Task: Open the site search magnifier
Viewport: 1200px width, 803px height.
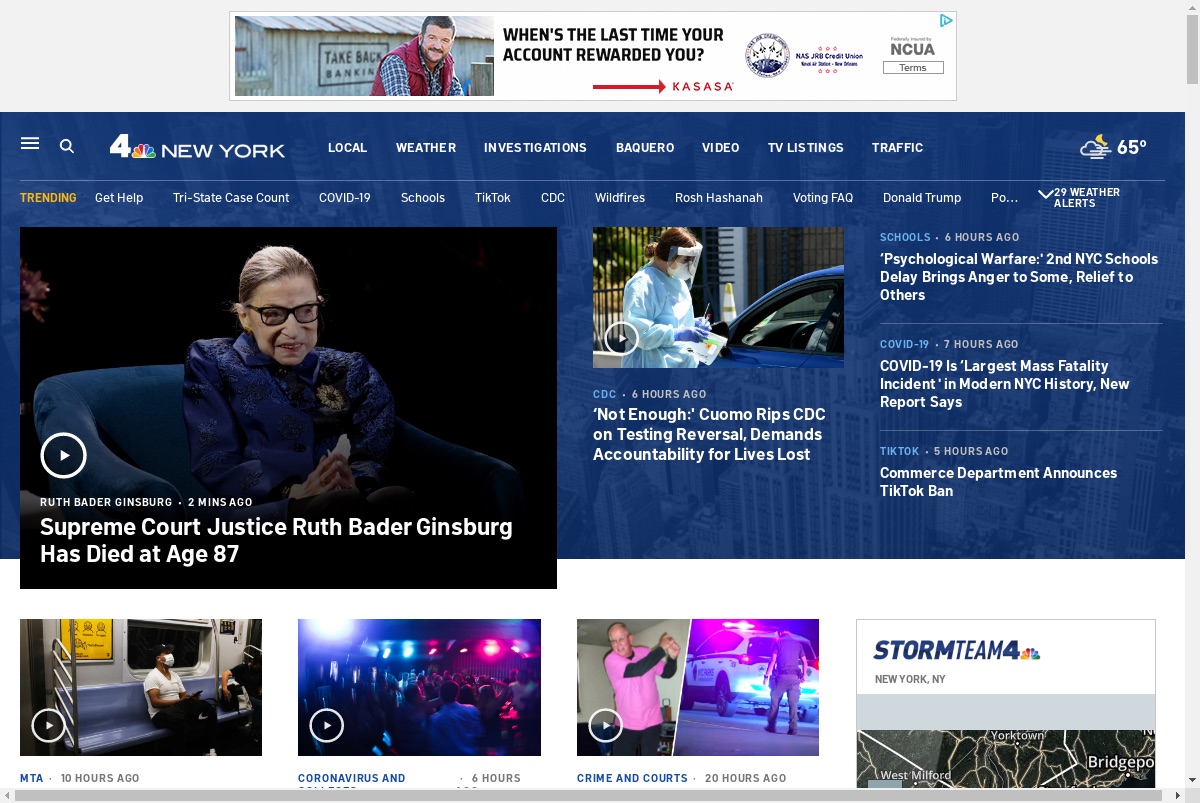Action: click(x=67, y=146)
